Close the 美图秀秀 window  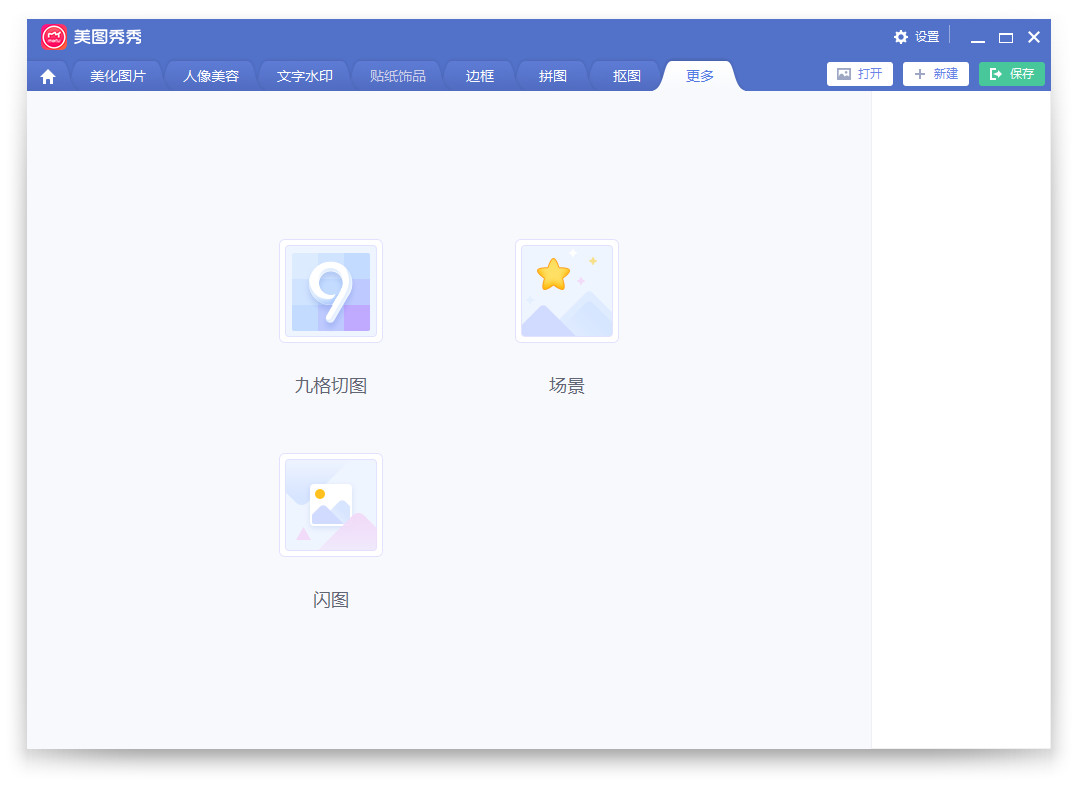click(1034, 37)
